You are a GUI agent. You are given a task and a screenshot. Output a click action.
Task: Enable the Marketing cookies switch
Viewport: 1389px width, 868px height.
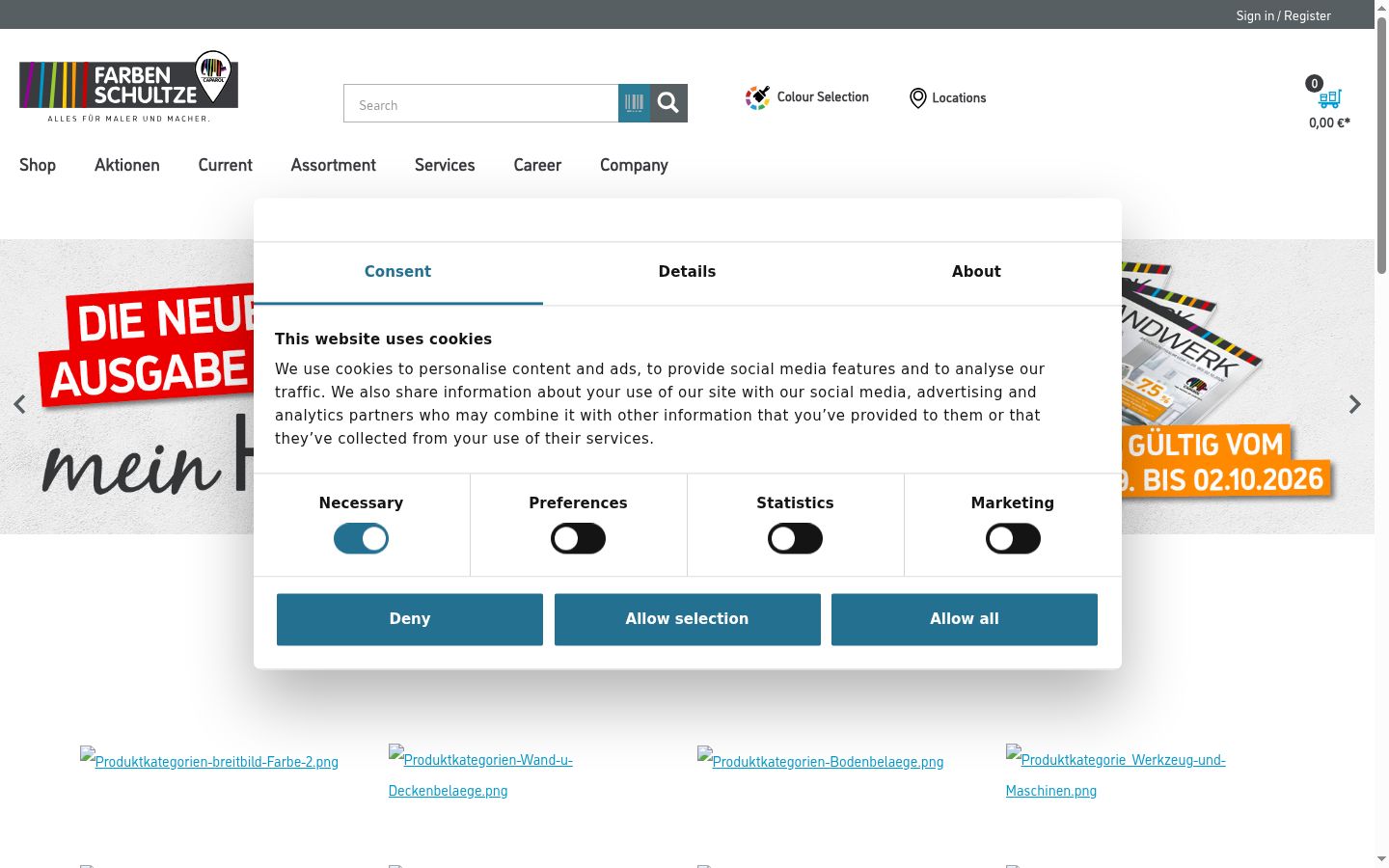1013,538
